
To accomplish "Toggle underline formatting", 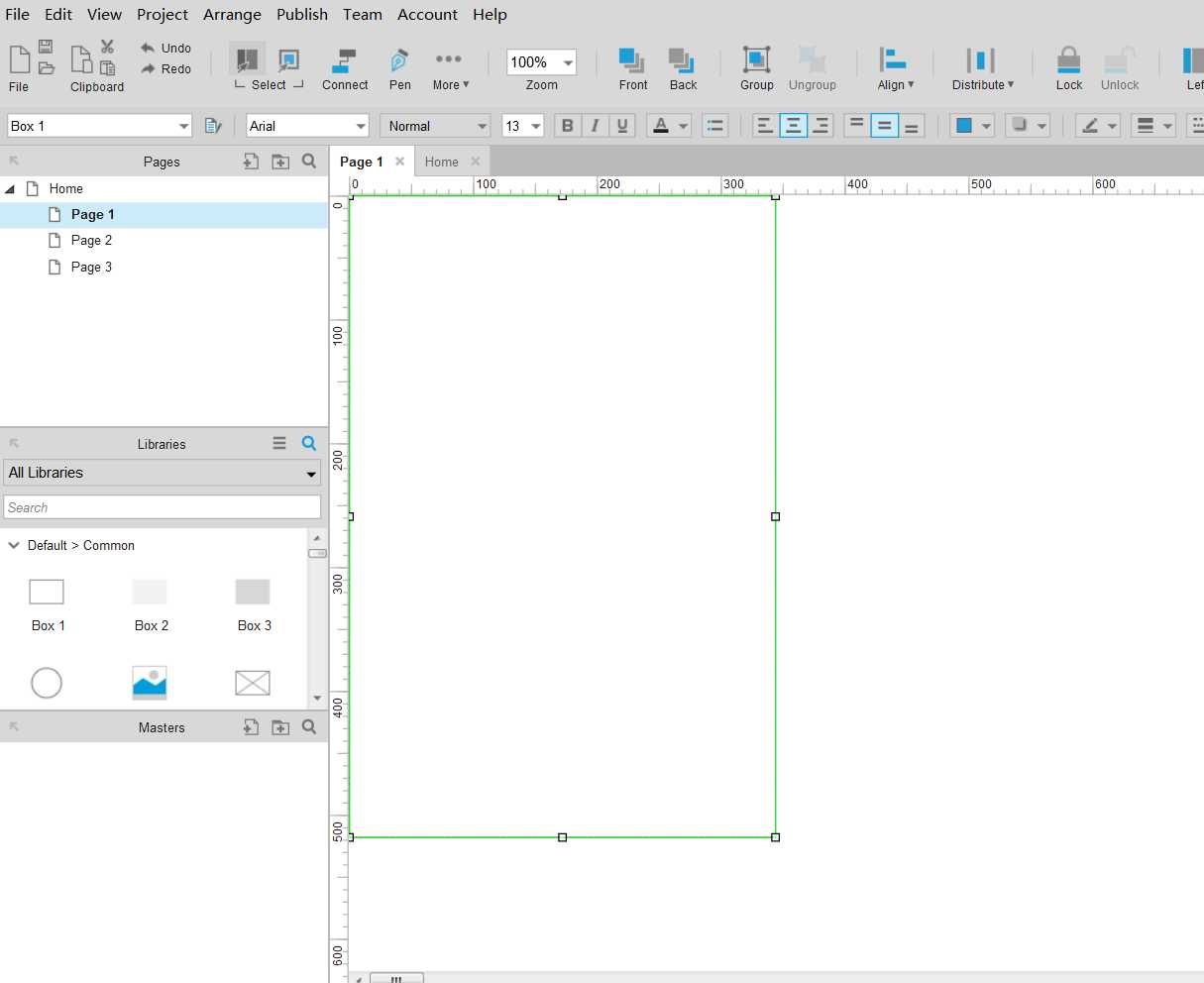I will (622, 126).
